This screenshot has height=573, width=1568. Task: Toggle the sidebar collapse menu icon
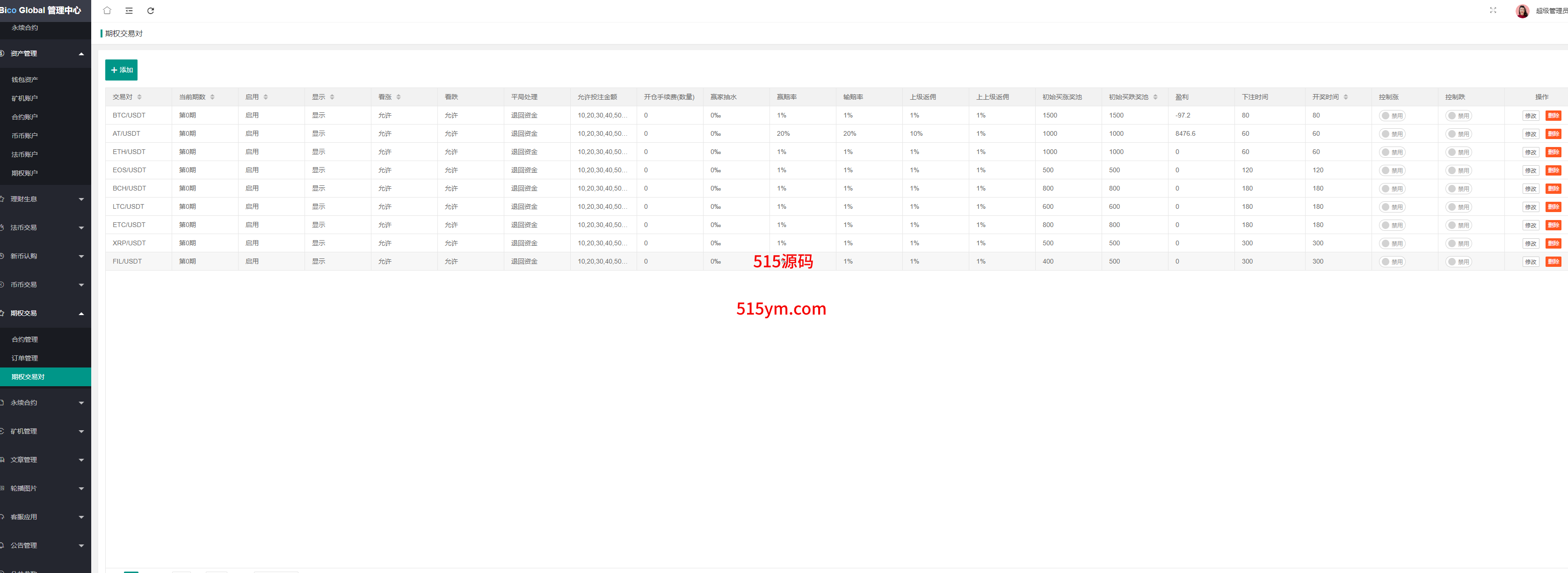(129, 10)
